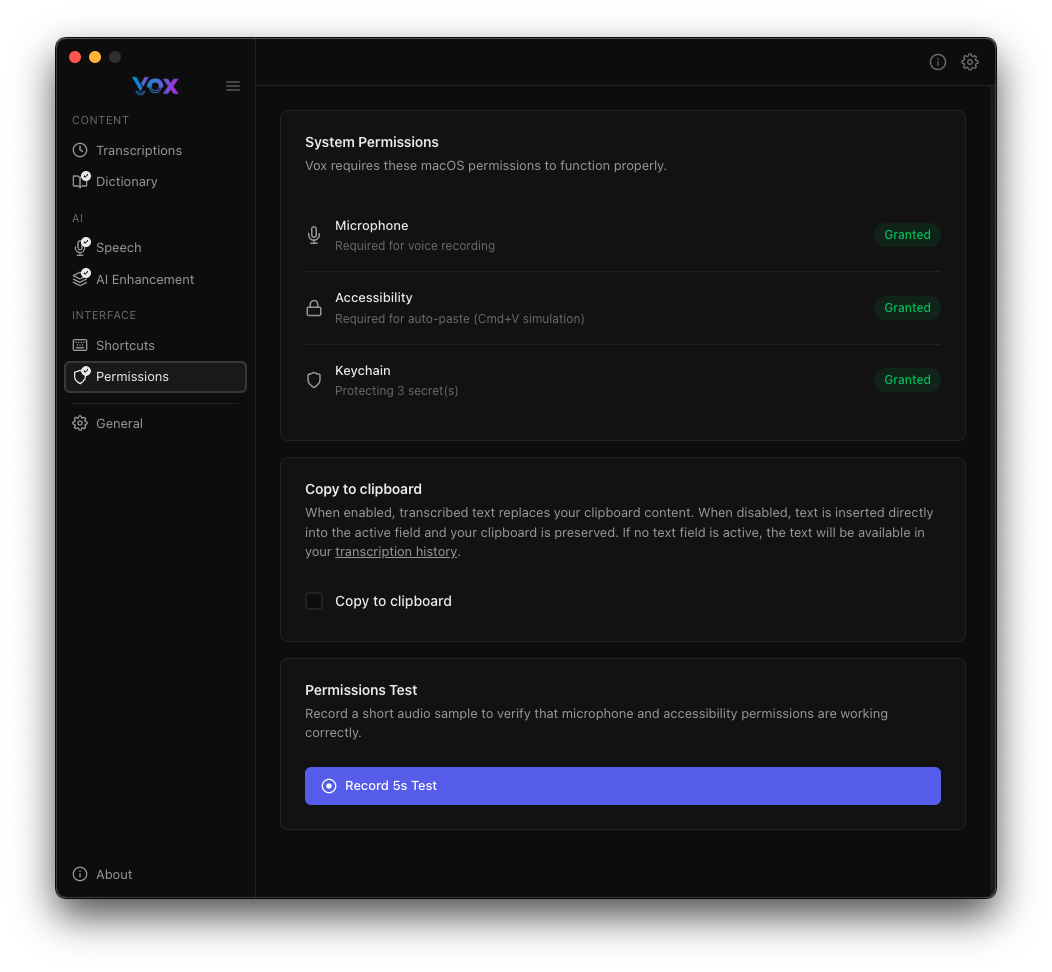The width and height of the screenshot is (1052, 972).
Task: Open the transcription history link
Action: click(x=396, y=551)
